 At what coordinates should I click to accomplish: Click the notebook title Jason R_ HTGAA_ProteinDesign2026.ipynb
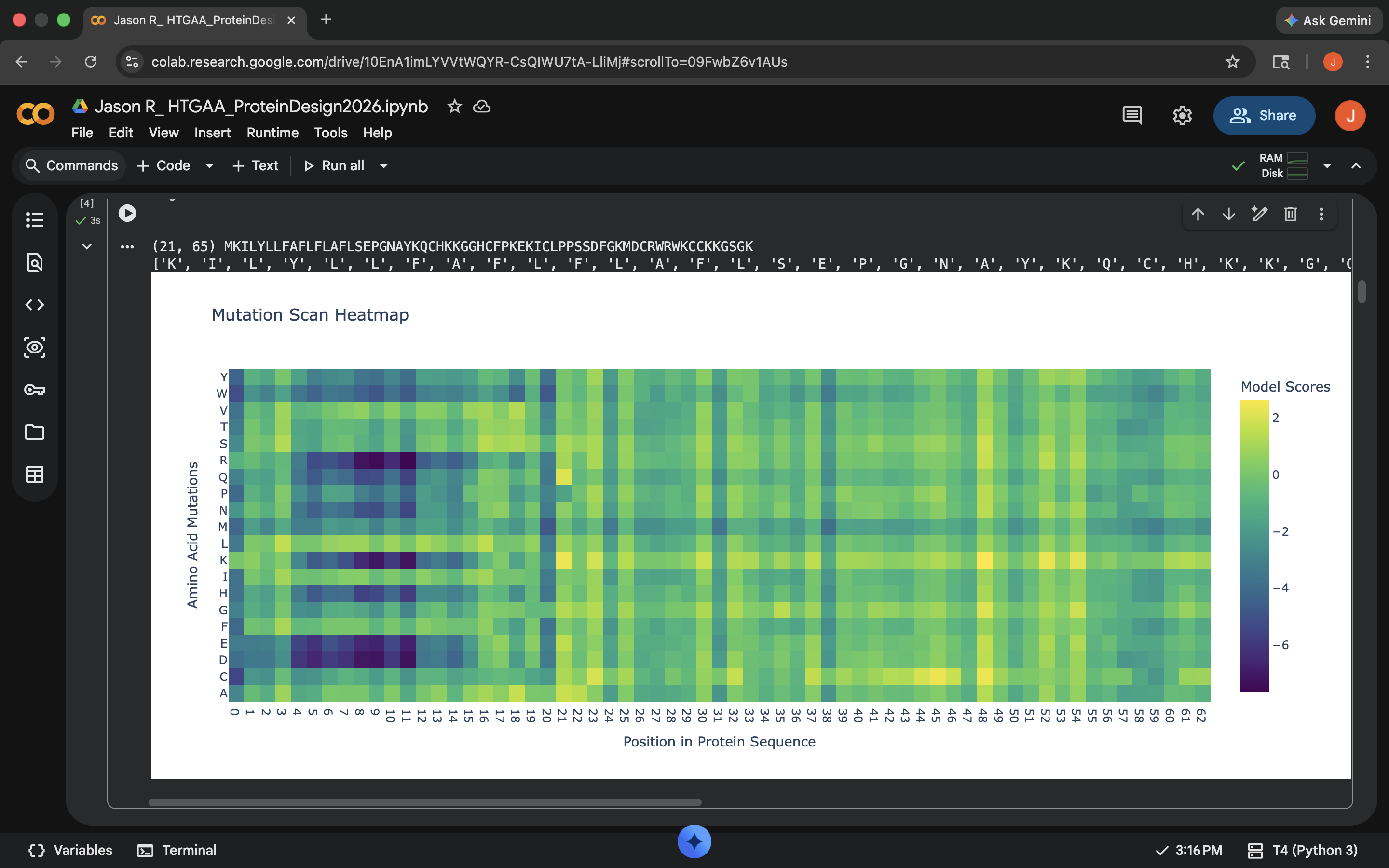pos(261,106)
